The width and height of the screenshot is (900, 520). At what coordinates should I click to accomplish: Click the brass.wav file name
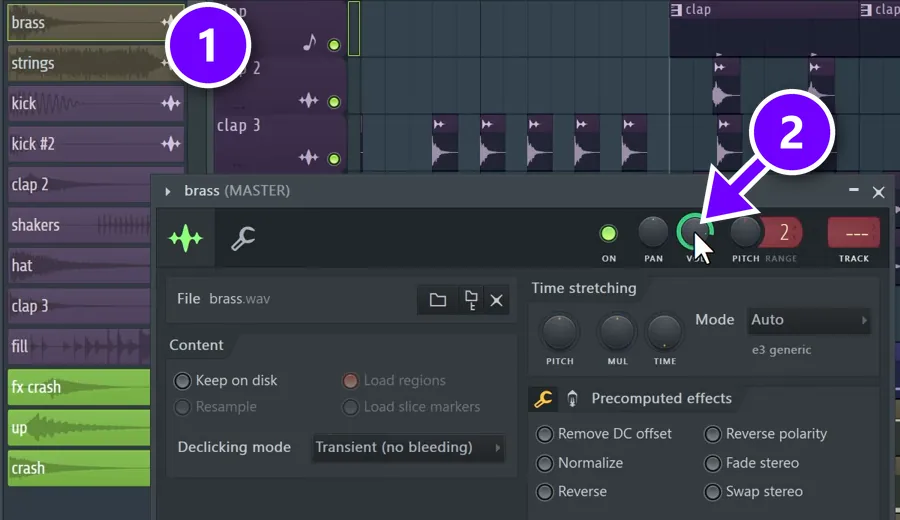point(239,299)
